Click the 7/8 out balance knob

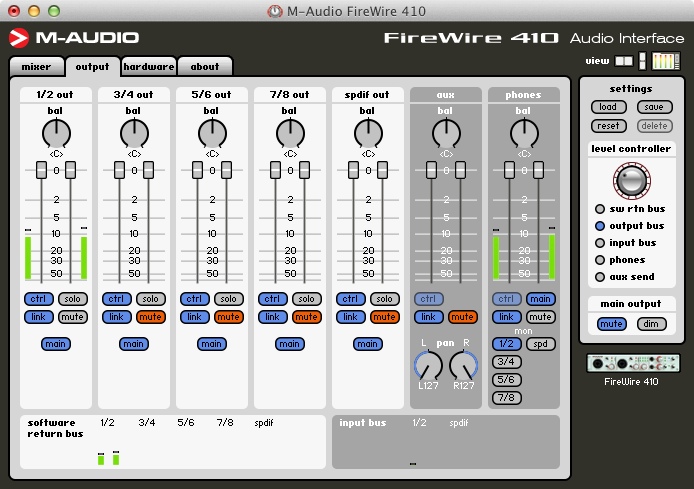pyautogui.click(x=290, y=133)
